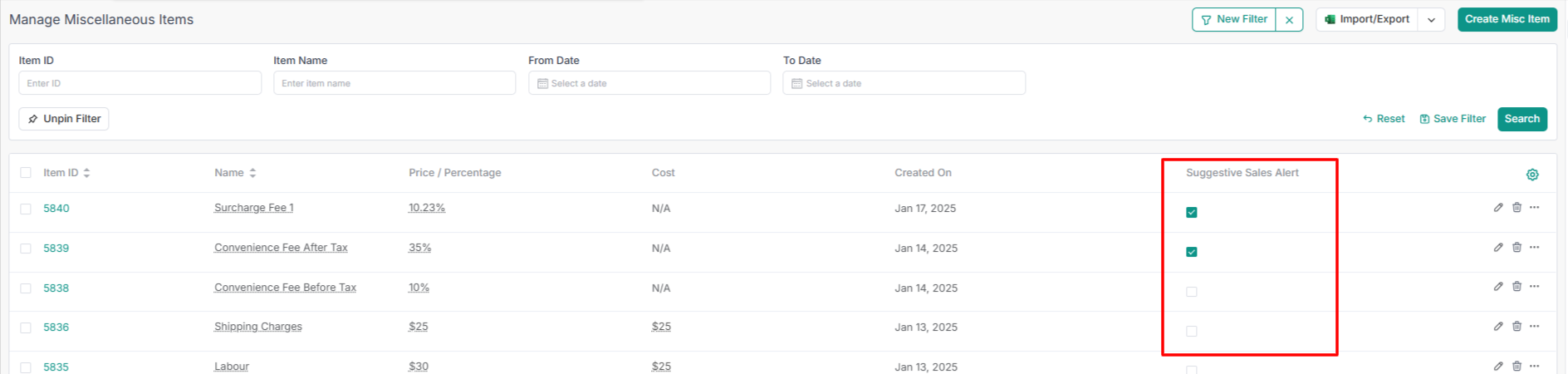The height and width of the screenshot is (374, 1568).
Task: Open more options for Convenience Fee Before Tax
Action: click(x=1534, y=287)
